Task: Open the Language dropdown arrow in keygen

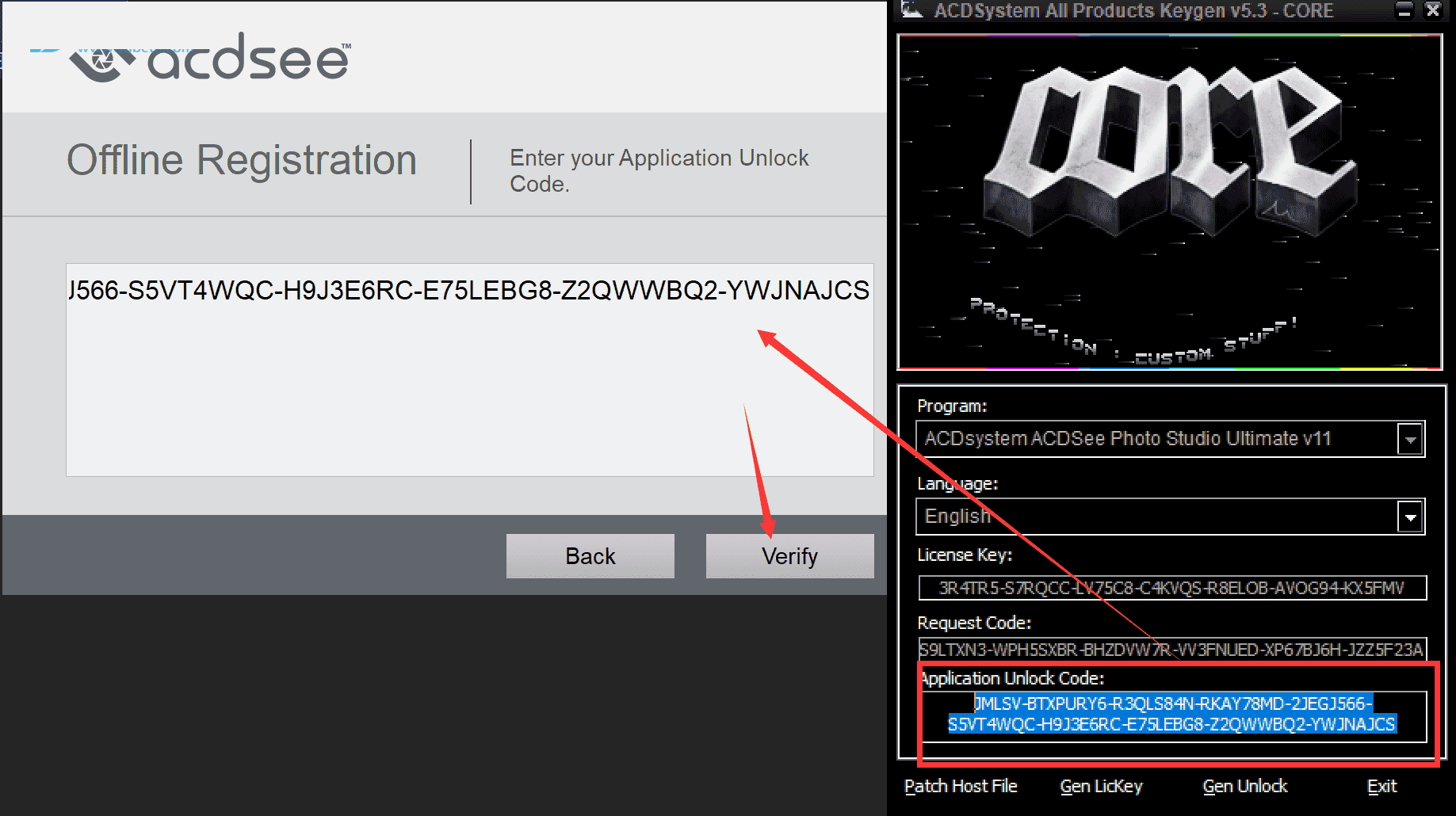Action: [1411, 517]
